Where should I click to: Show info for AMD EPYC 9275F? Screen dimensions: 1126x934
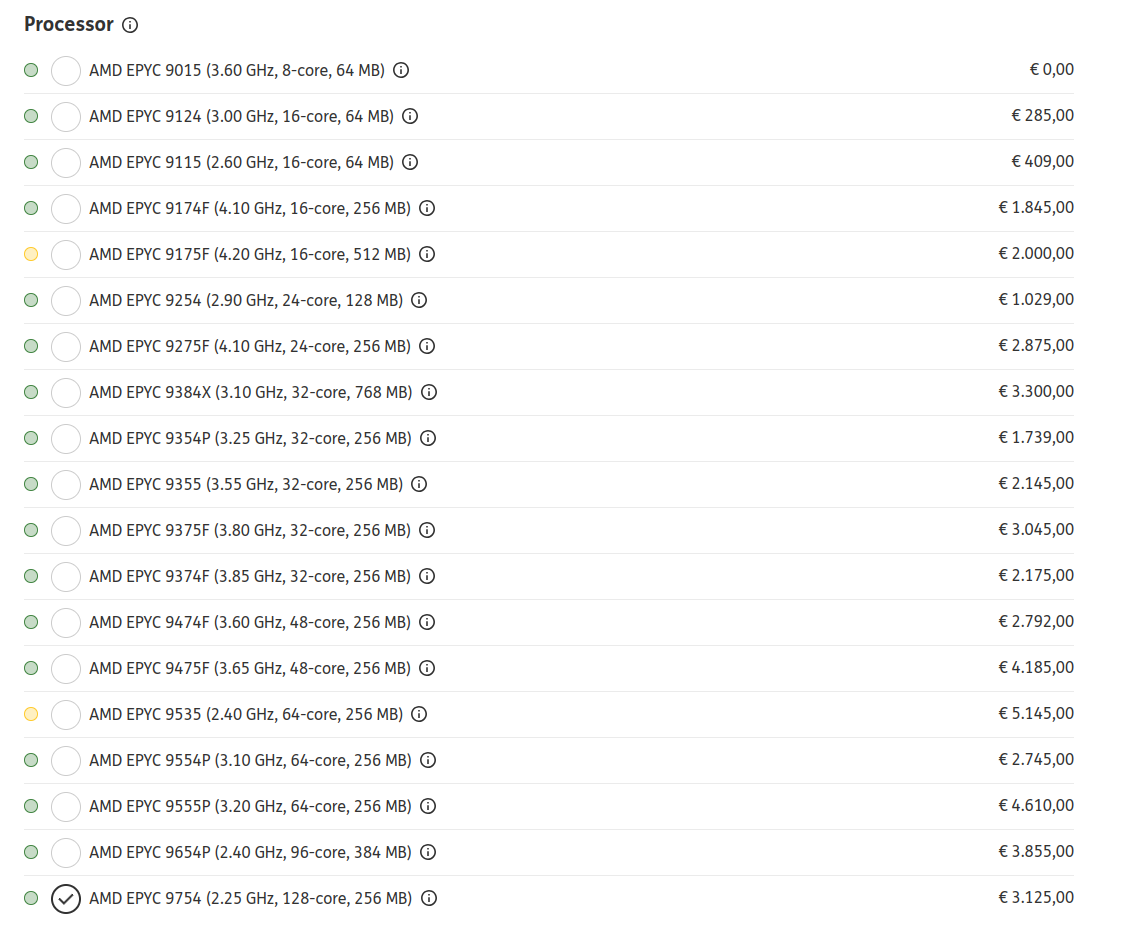coord(427,346)
